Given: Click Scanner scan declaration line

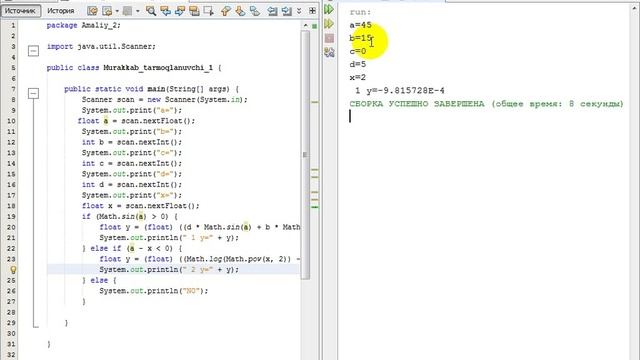Looking at the screenshot, I should click(x=164, y=100).
